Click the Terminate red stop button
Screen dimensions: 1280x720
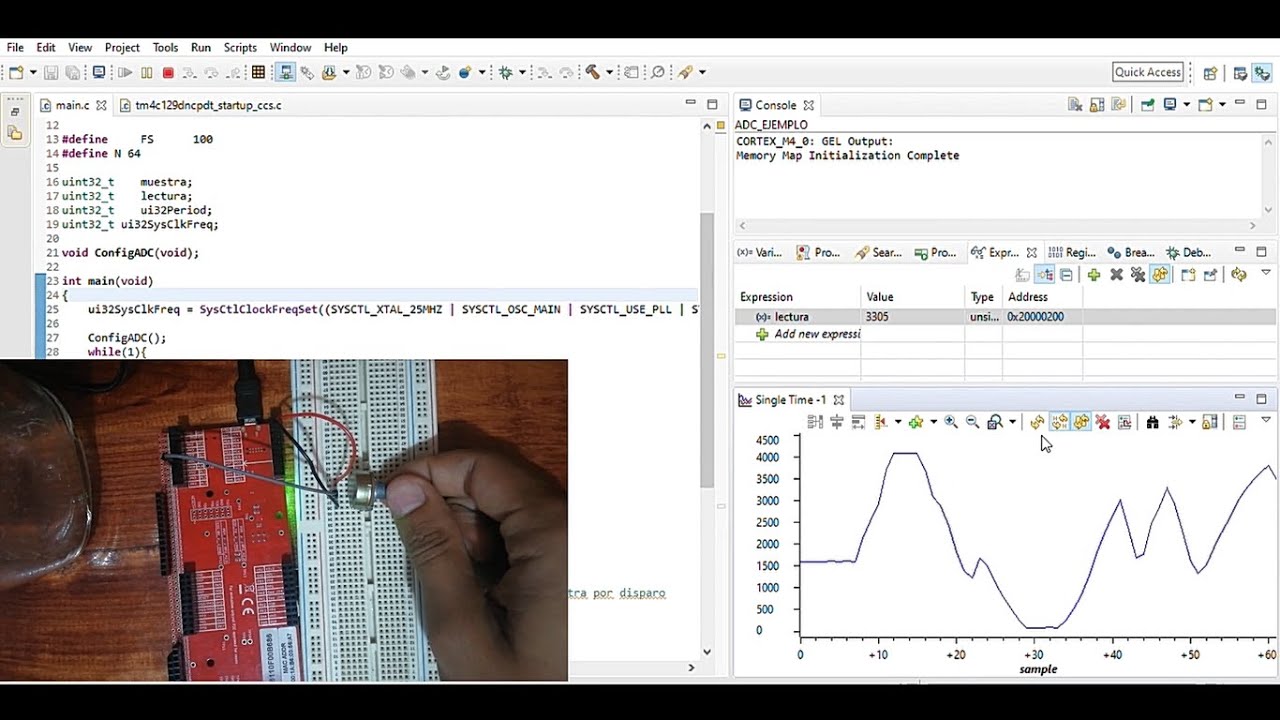pos(168,72)
